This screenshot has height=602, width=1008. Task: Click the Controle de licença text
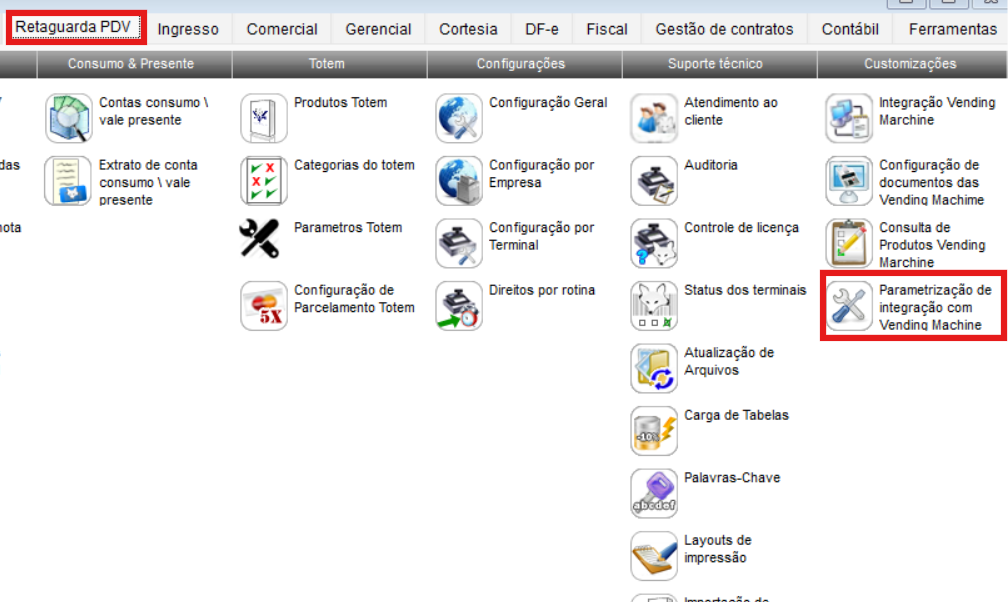coord(741,227)
